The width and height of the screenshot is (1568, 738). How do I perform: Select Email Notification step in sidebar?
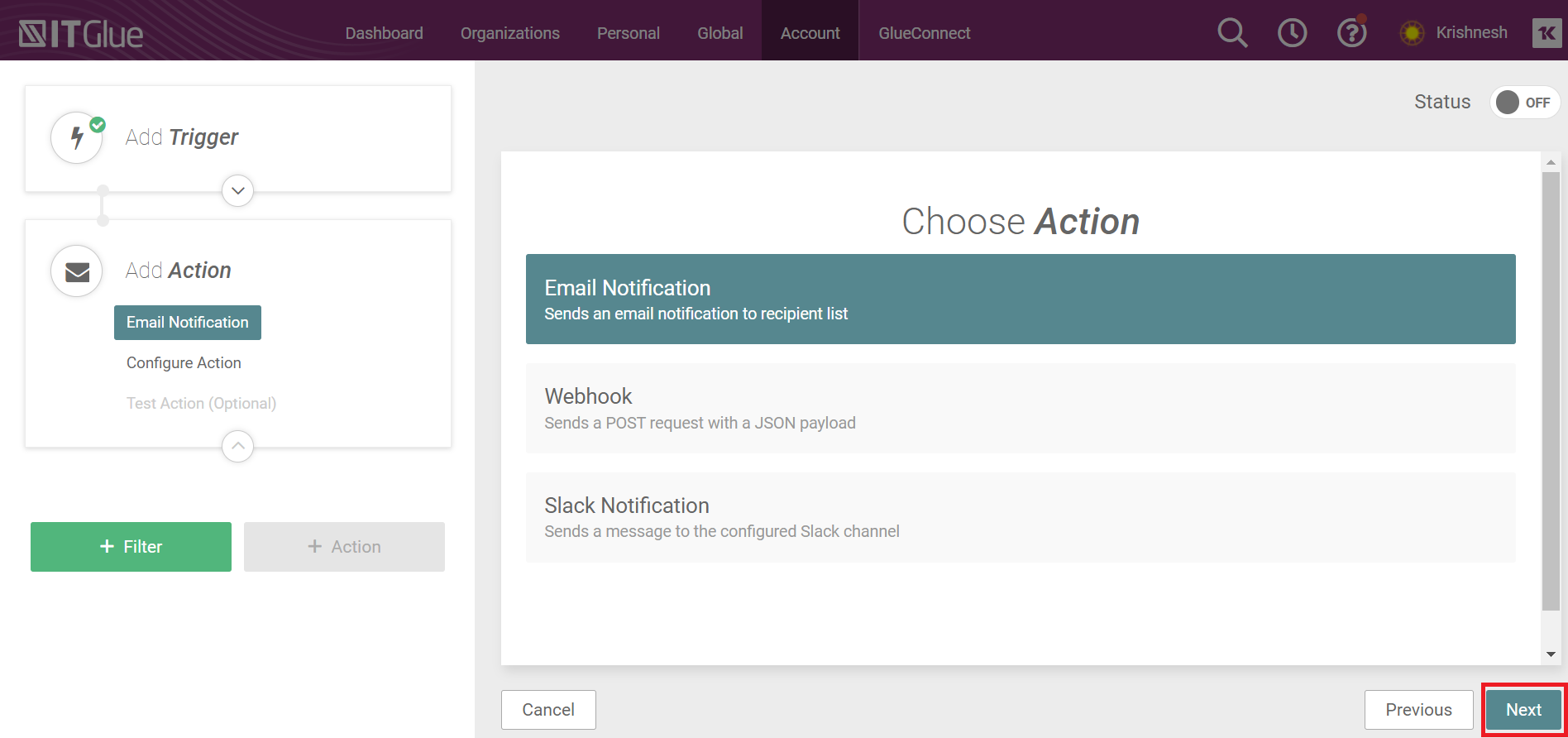[x=188, y=323]
